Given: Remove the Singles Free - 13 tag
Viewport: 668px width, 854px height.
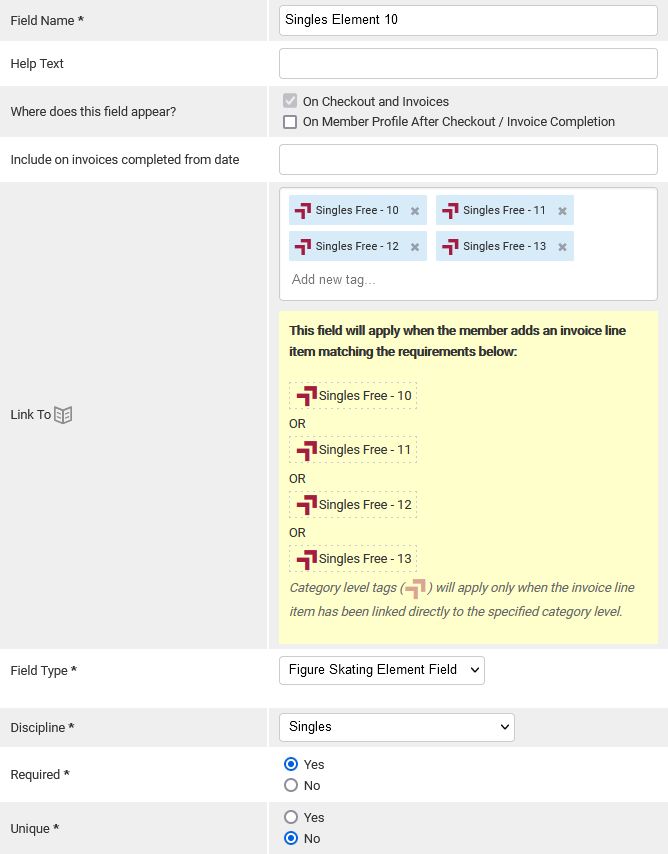Looking at the screenshot, I should [x=562, y=247].
